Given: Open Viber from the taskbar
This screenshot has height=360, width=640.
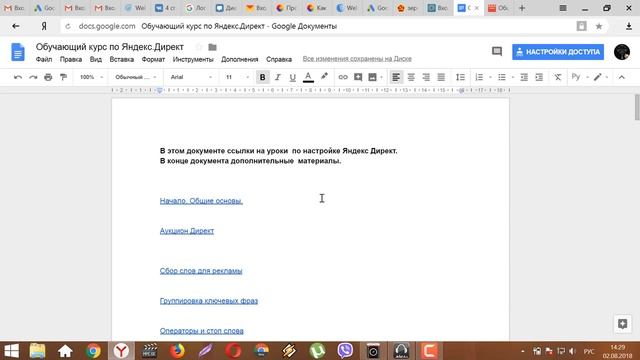Looking at the screenshot, I should coord(345,351).
